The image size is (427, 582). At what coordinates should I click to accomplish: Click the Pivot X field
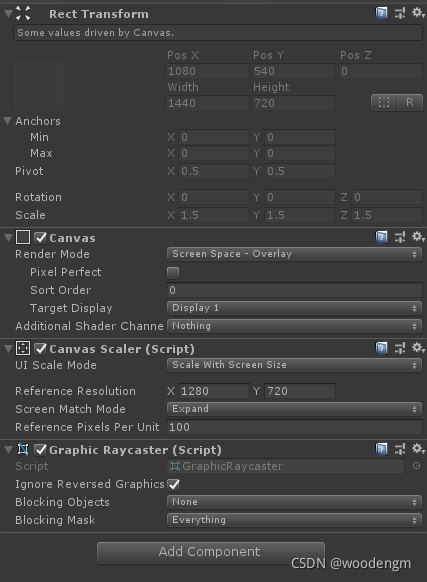pyautogui.click(x=214, y=171)
